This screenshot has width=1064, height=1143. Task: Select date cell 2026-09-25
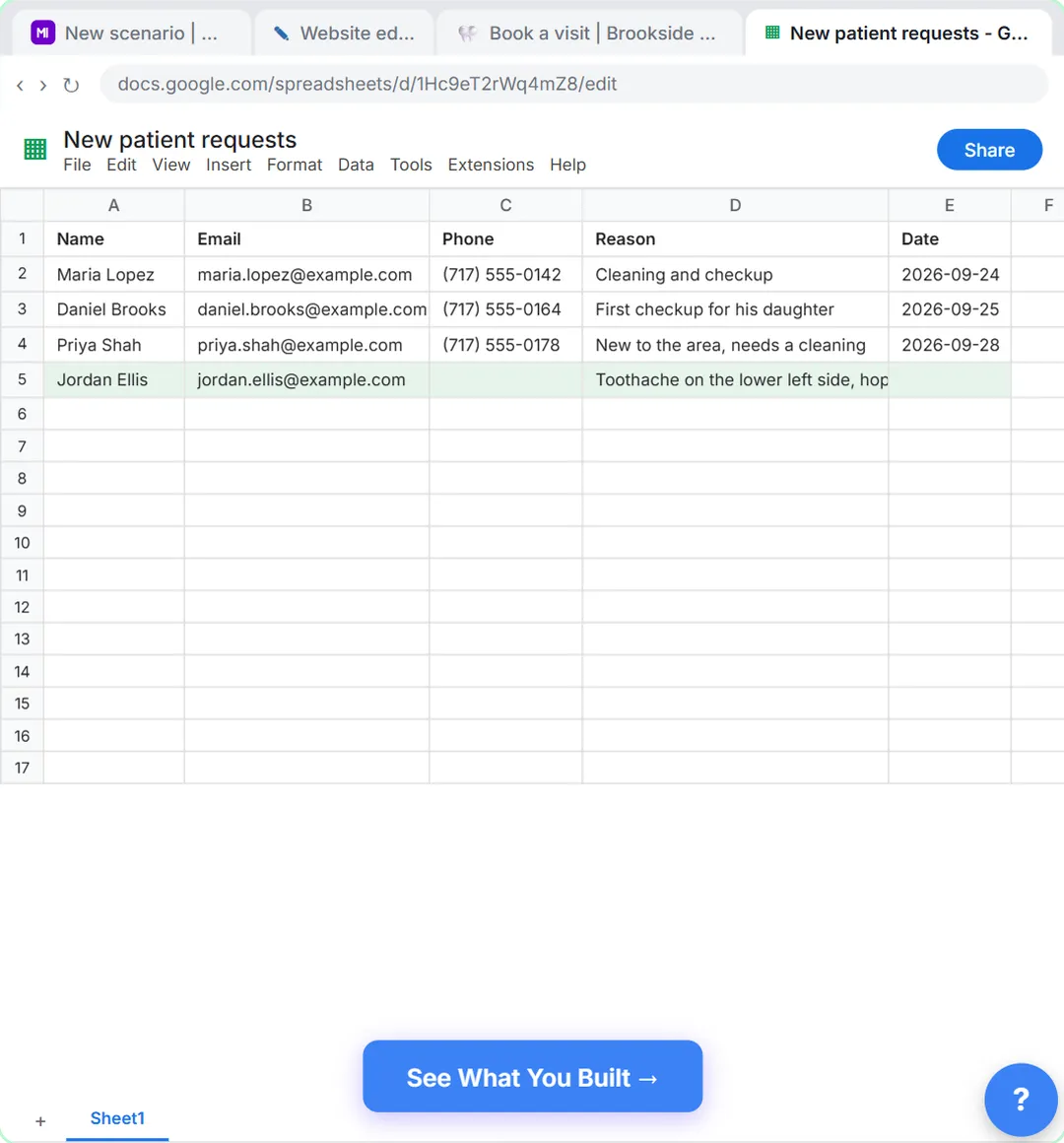(x=950, y=309)
